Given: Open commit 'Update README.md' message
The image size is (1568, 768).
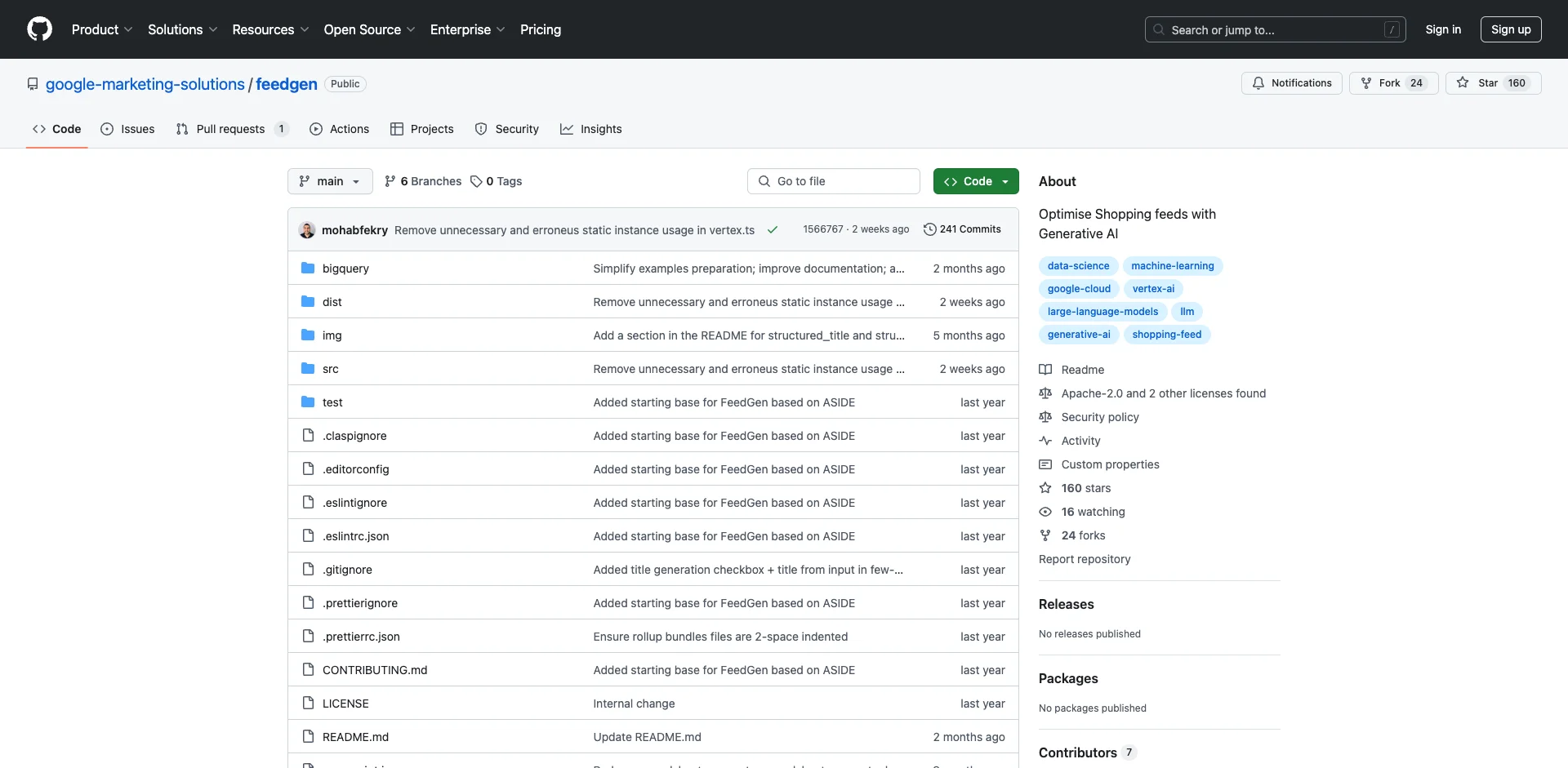Looking at the screenshot, I should [647, 737].
